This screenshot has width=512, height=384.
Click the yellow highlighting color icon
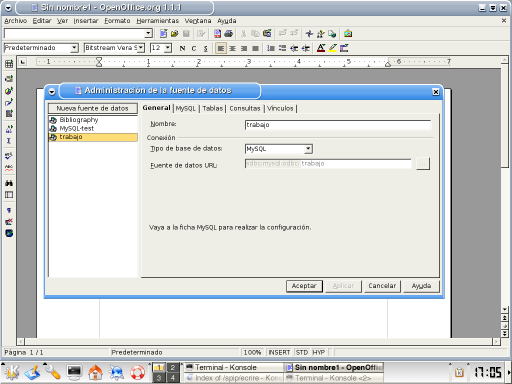333,48
